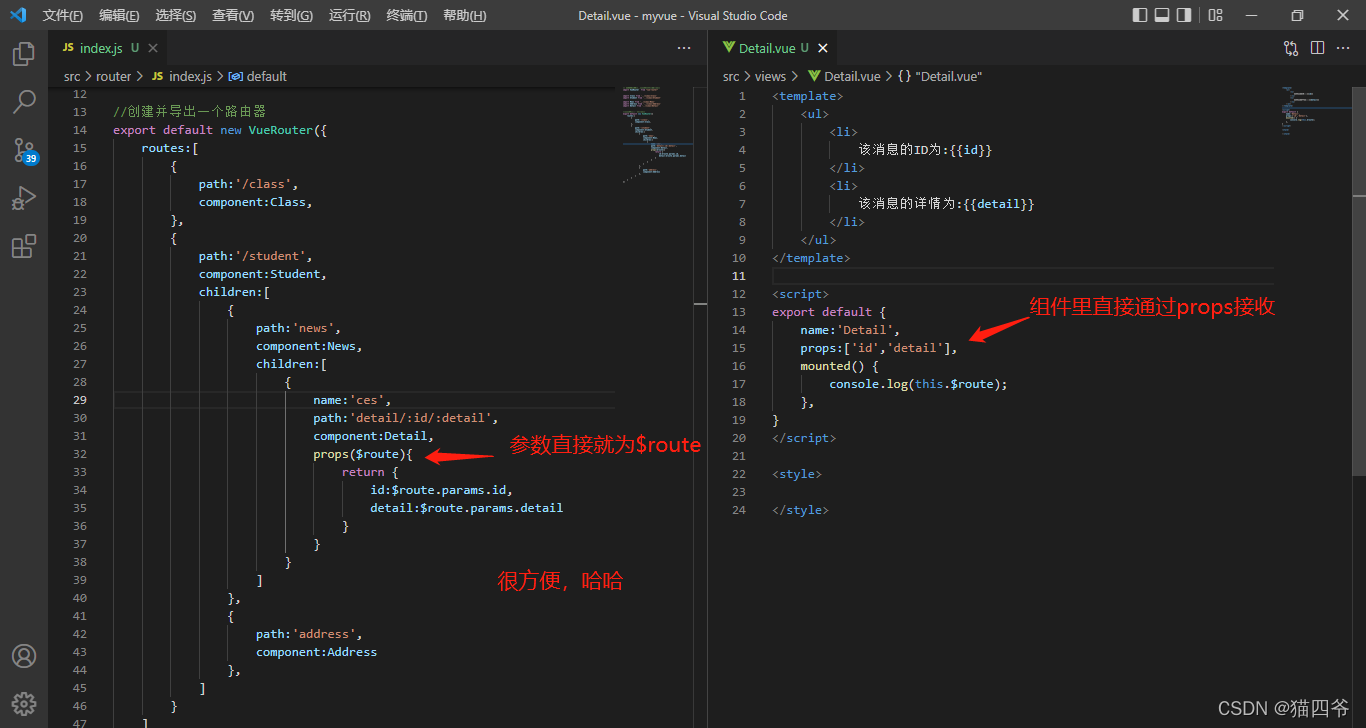The height and width of the screenshot is (728, 1366).
Task: Open more actions in right editor group
Action: click(1343, 48)
